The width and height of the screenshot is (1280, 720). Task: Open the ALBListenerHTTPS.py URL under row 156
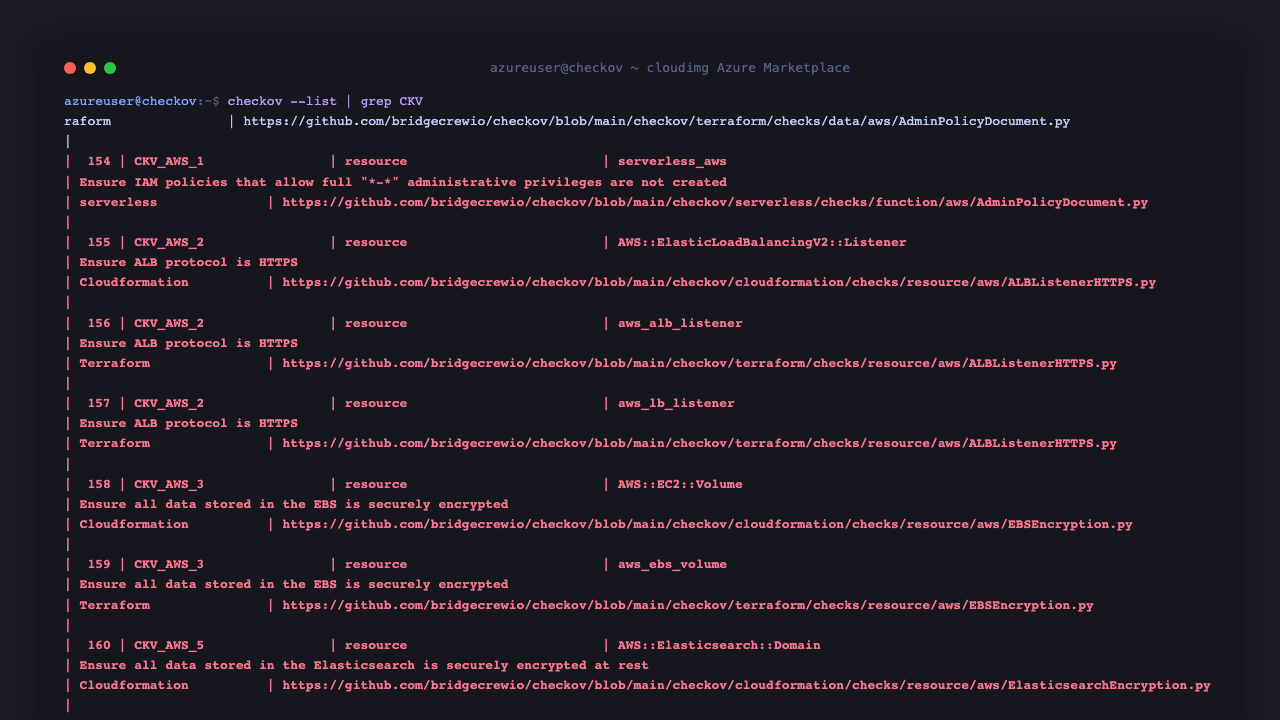point(699,363)
